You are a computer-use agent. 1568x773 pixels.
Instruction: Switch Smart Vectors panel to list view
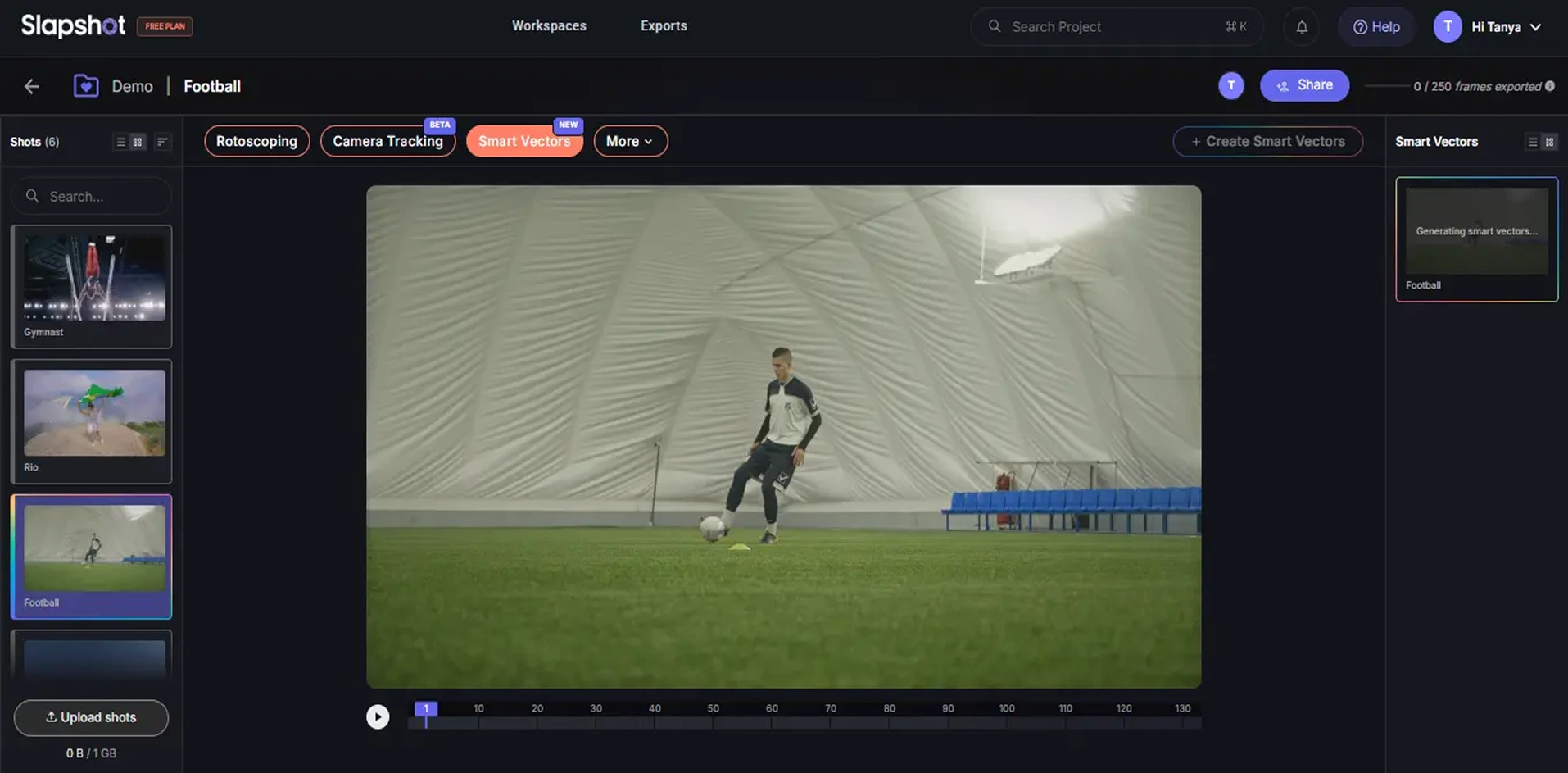point(1532,142)
